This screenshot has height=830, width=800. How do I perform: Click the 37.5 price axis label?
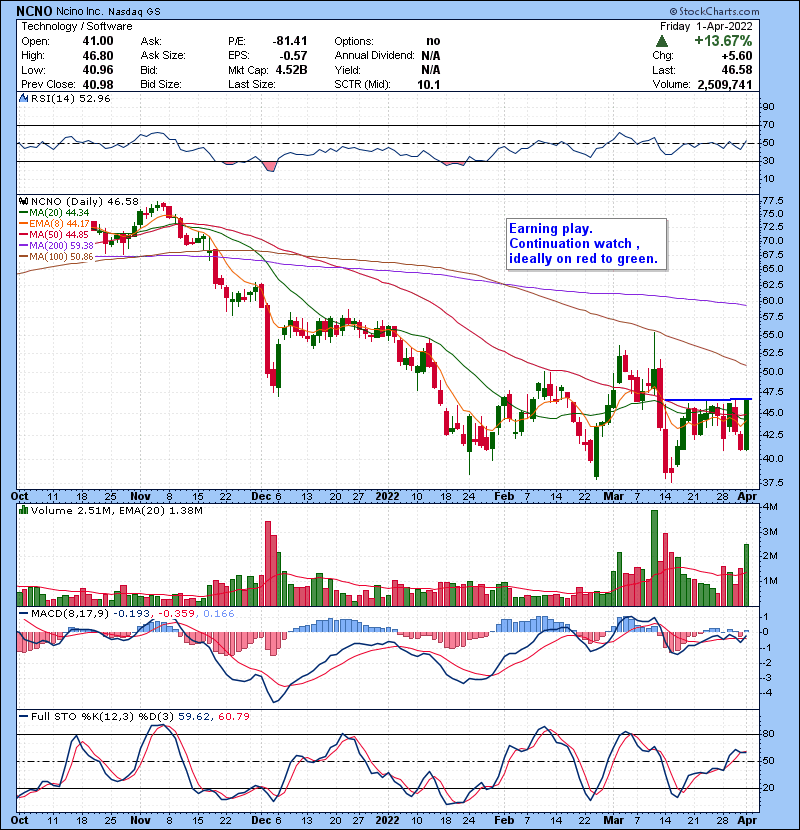point(772,483)
